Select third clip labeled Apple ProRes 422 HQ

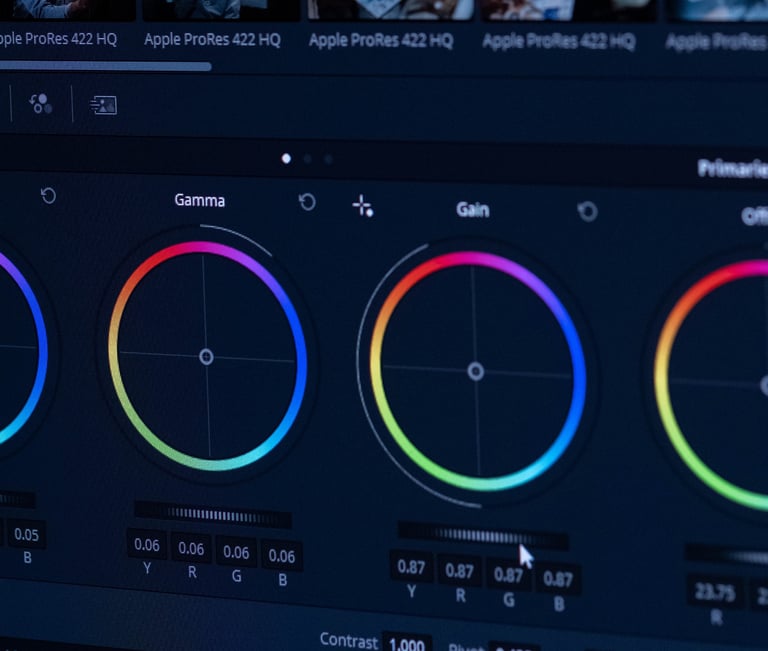tap(381, 40)
